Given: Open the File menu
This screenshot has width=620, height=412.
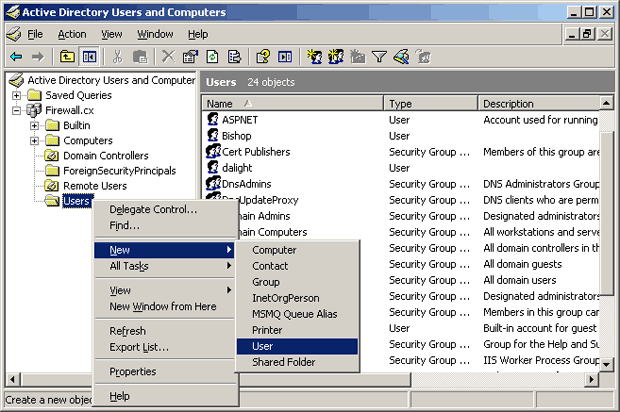Looking at the screenshot, I should click(x=35, y=34).
